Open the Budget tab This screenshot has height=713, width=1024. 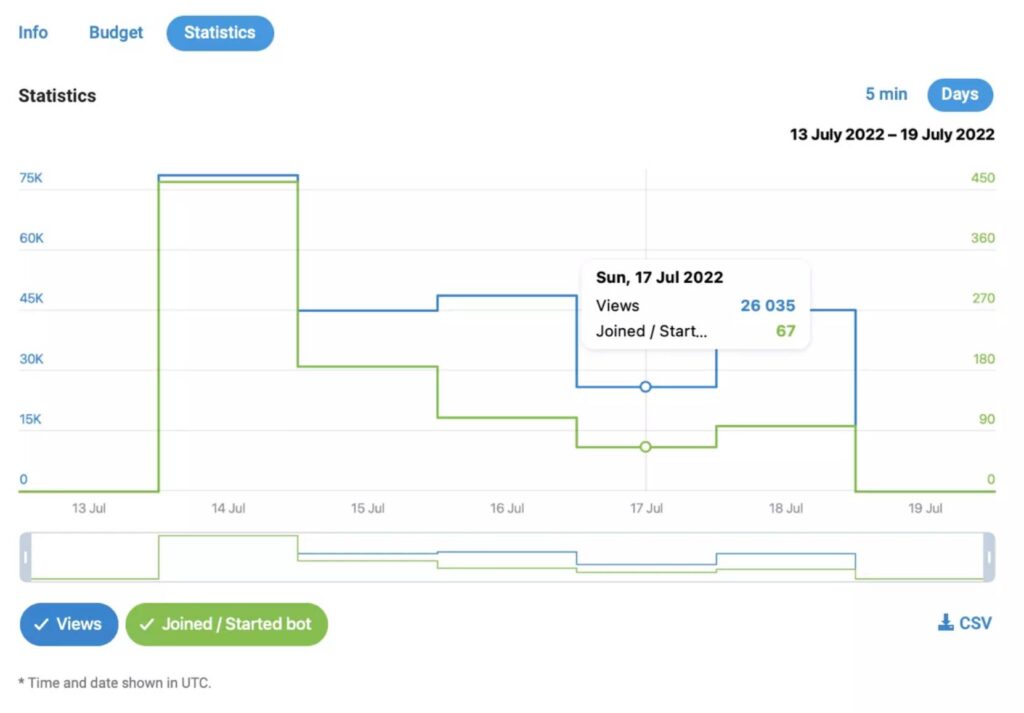116,33
